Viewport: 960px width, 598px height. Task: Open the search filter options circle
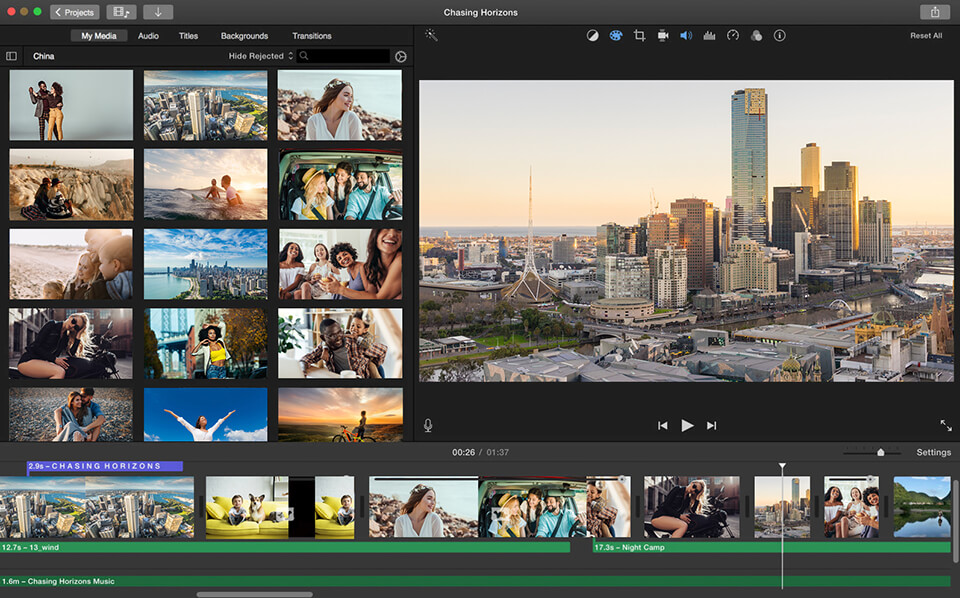(400, 56)
